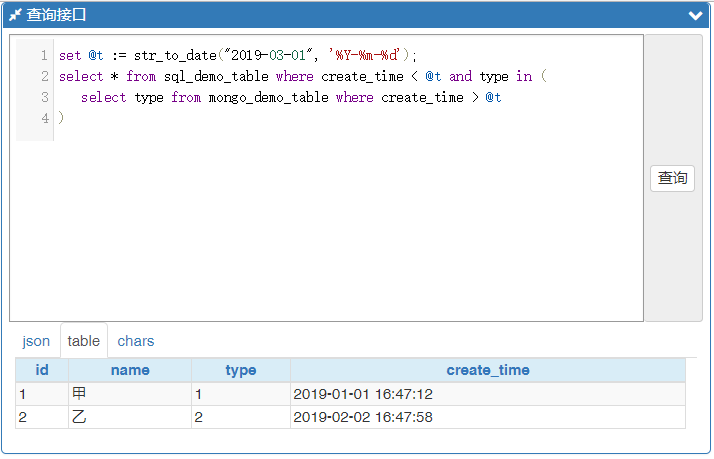Viewport: 714px width, 459px height.
Task: Open the chars tab
Action: 136,341
